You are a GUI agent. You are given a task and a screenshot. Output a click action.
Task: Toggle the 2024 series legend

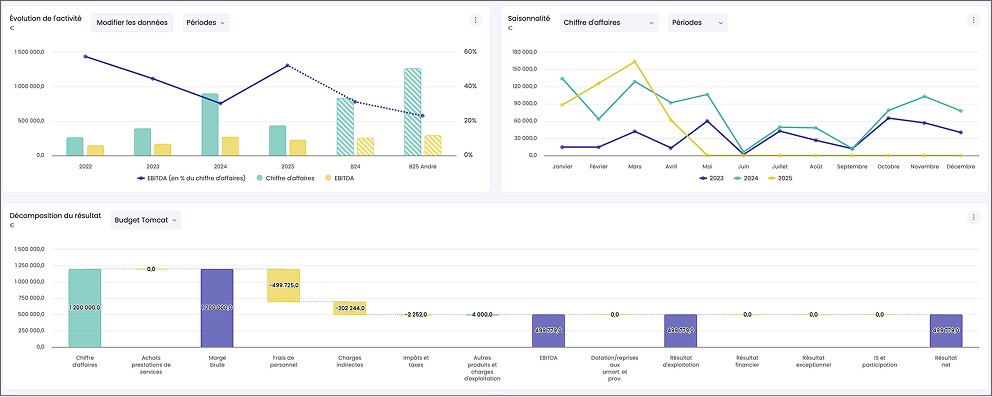(x=747, y=178)
